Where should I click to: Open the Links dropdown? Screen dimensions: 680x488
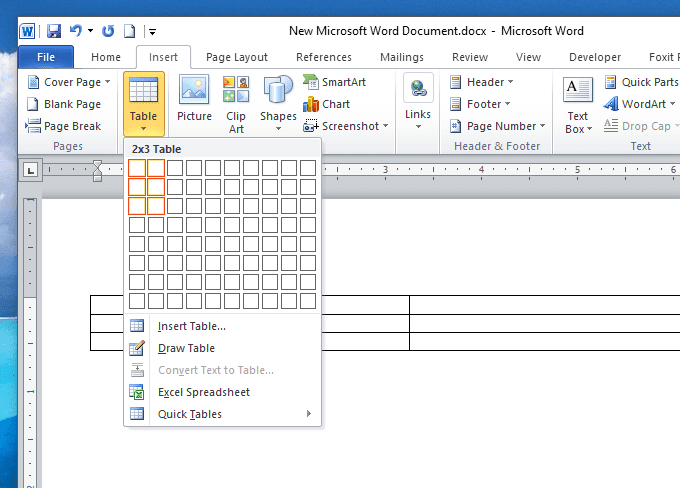(418, 102)
